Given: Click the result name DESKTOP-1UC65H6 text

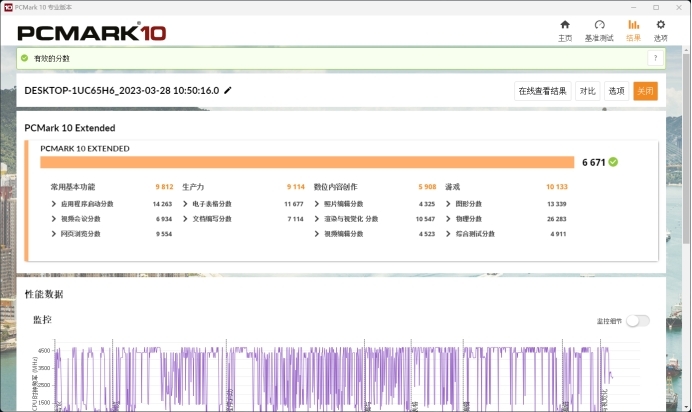Looking at the screenshot, I should point(122,90).
